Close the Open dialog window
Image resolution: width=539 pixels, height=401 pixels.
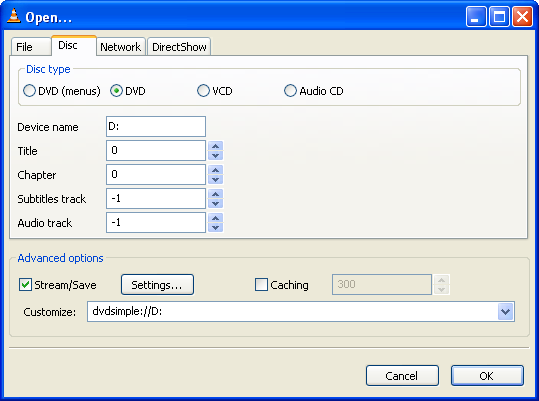click(522, 16)
